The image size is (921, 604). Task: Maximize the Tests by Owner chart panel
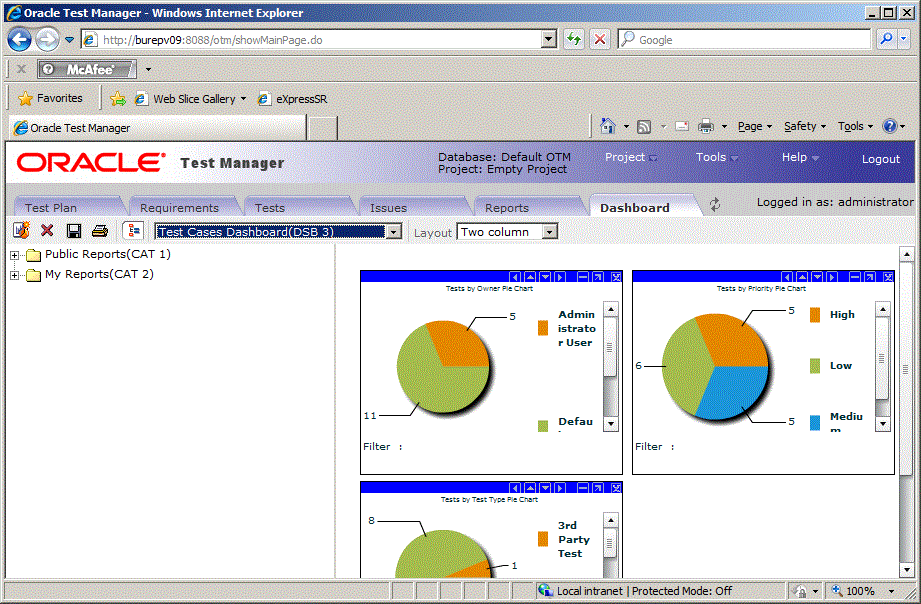point(597,277)
